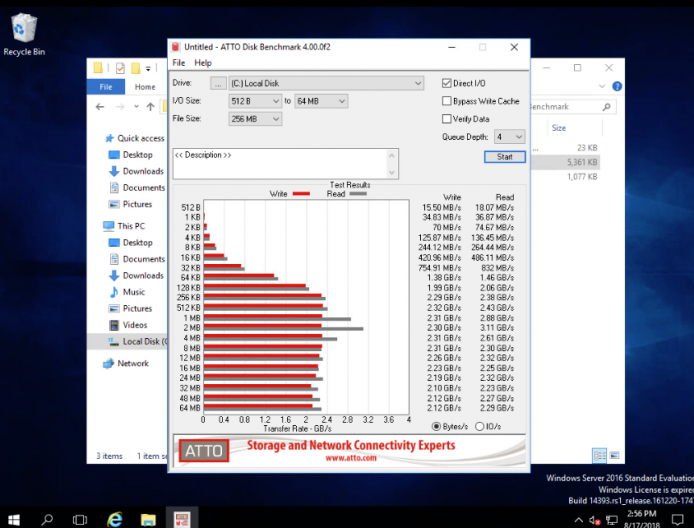Click Explorer properties quick-access icon
Screen dimensions: 694x528
[x=120, y=69]
